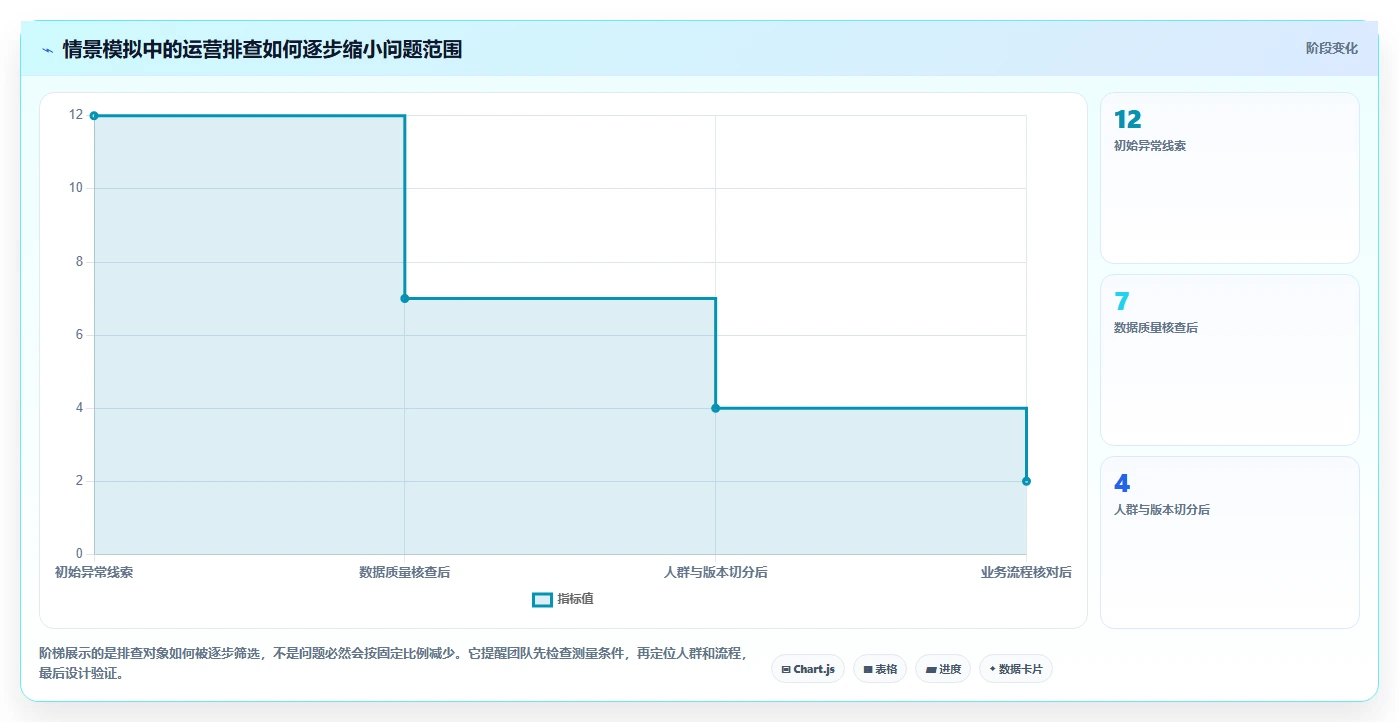Click the description paragraph starting 阶梯展示的是
The width and height of the screenshot is (1399, 722).
click(x=393, y=663)
